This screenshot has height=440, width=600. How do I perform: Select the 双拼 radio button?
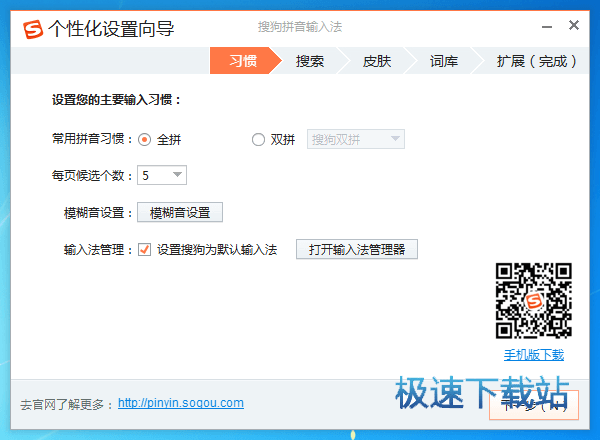click(258, 140)
